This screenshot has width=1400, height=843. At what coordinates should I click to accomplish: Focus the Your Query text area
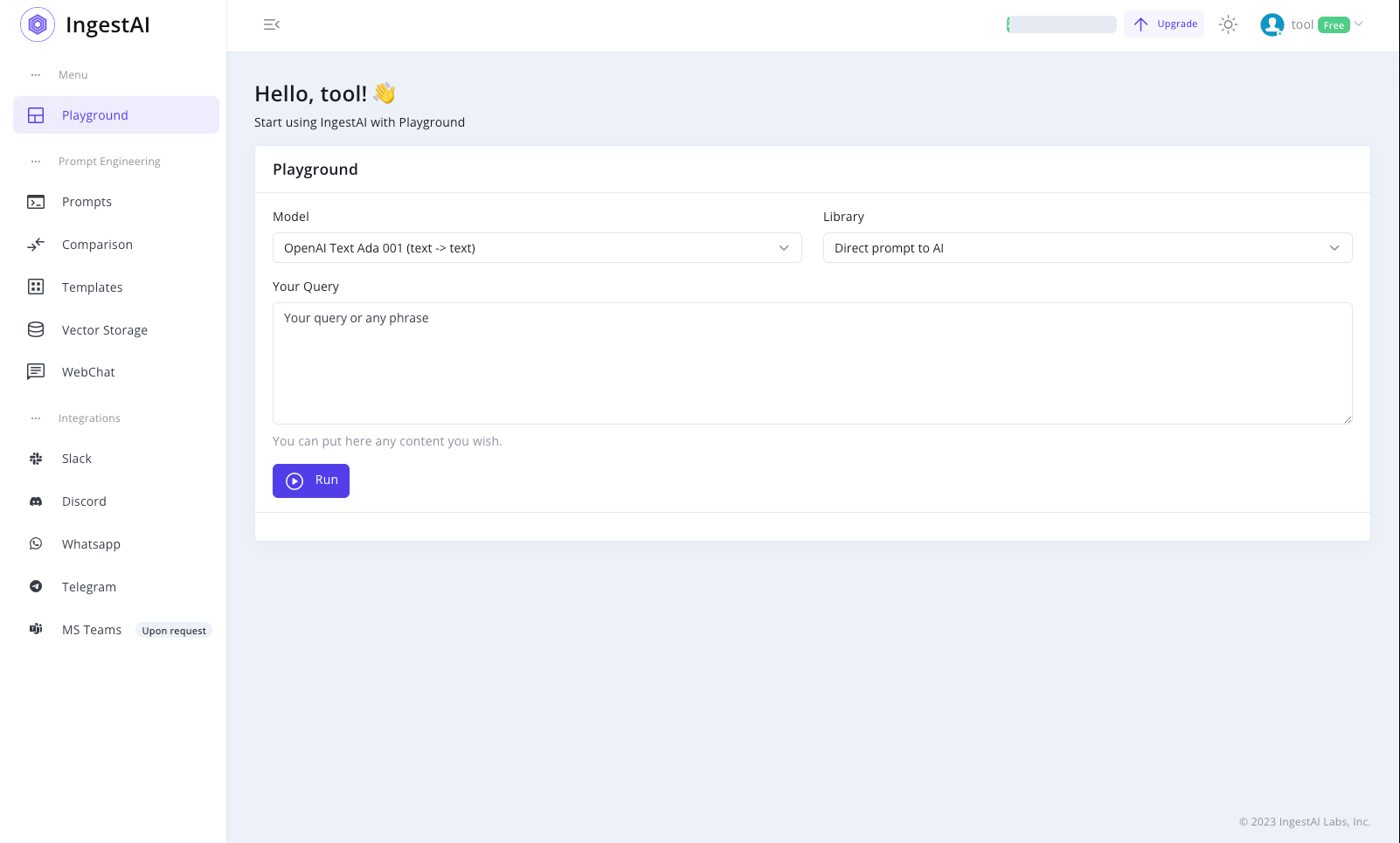813,363
